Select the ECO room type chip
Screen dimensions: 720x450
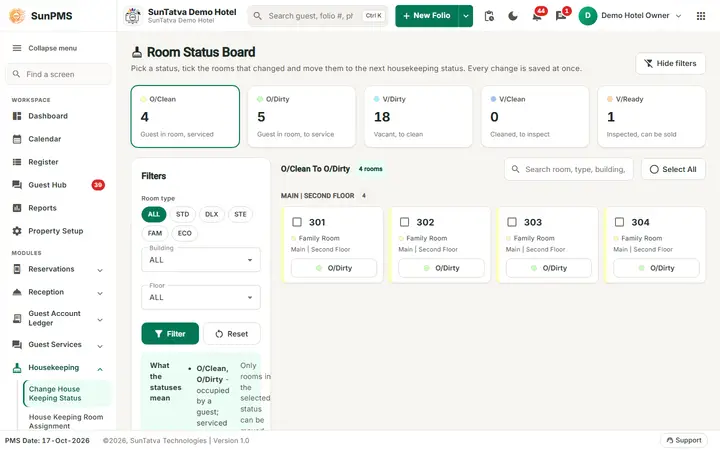pos(185,233)
